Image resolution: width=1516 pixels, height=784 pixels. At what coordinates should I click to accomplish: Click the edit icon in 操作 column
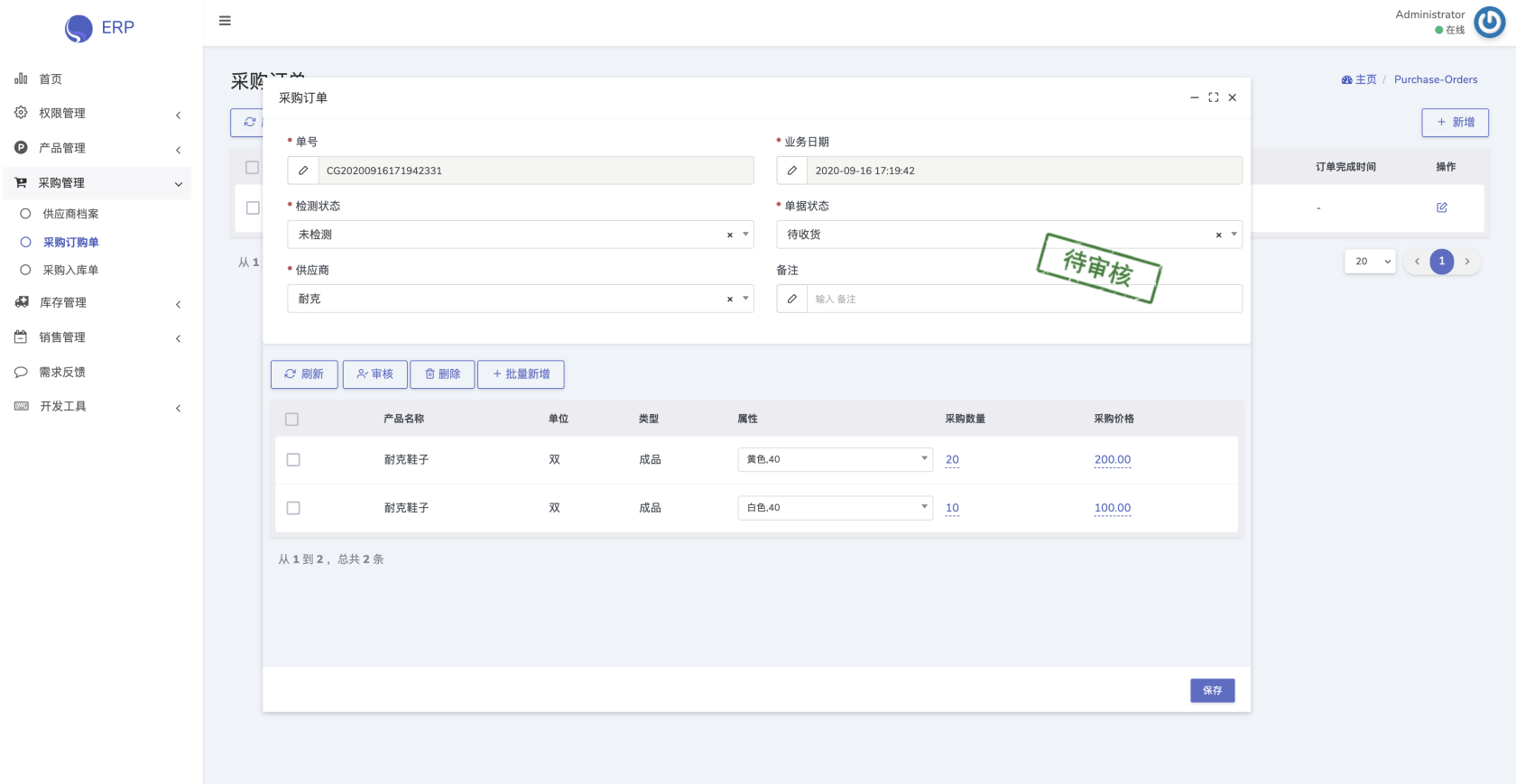(1442, 208)
